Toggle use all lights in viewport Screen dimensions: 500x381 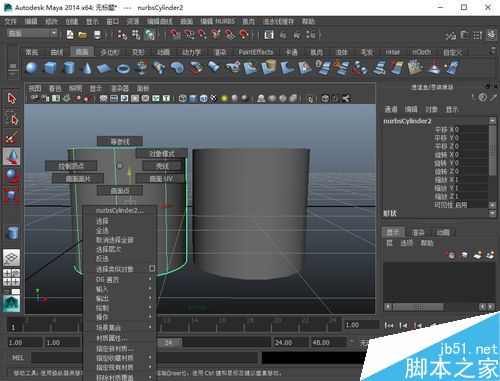[x=224, y=98]
